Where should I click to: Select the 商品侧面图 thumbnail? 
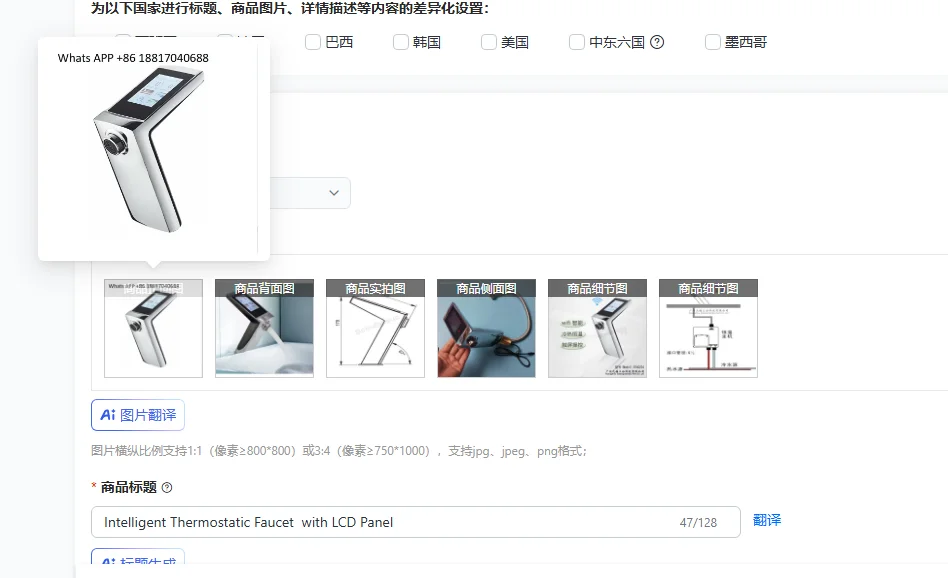[x=485, y=328]
